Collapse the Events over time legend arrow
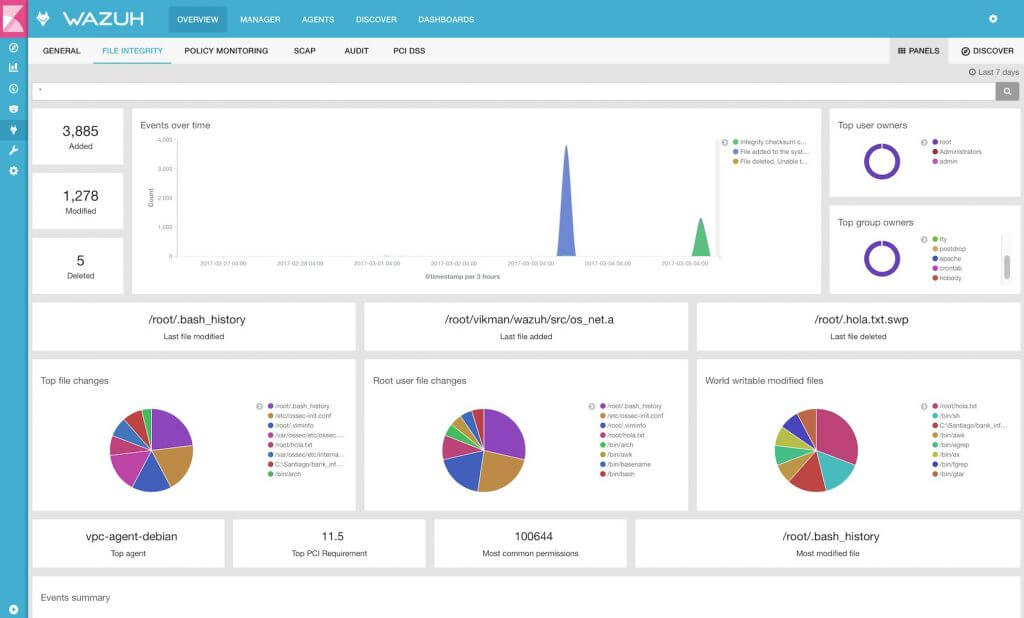The image size is (1024, 618). 725,142
